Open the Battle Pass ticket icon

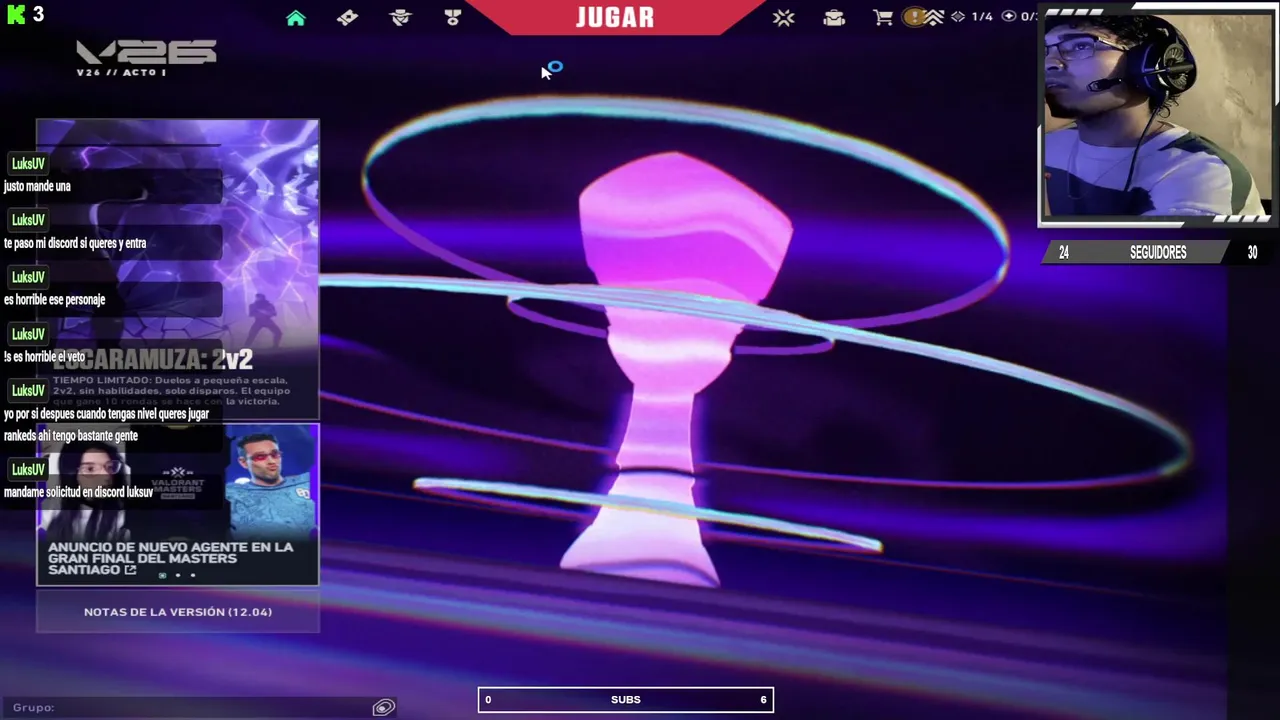[x=347, y=18]
